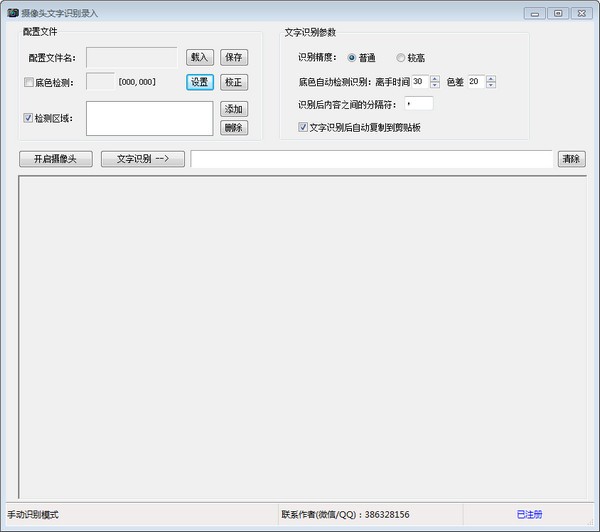Image resolution: width=600 pixels, height=532 pixels.
Task: Click 删除 to delete a detection region
Action: point(234,127)
